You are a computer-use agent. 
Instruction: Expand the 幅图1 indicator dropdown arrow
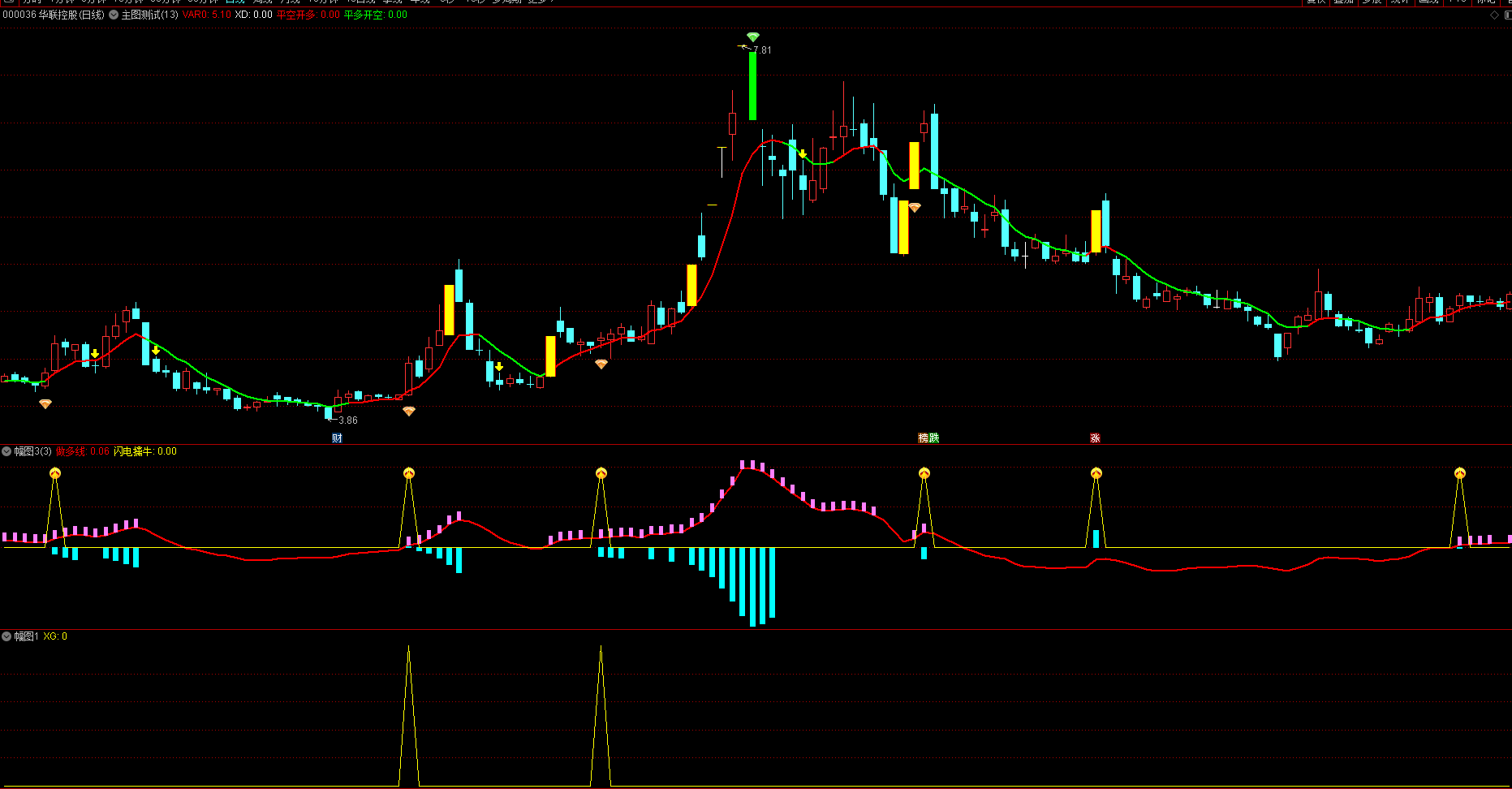point(6,636)
